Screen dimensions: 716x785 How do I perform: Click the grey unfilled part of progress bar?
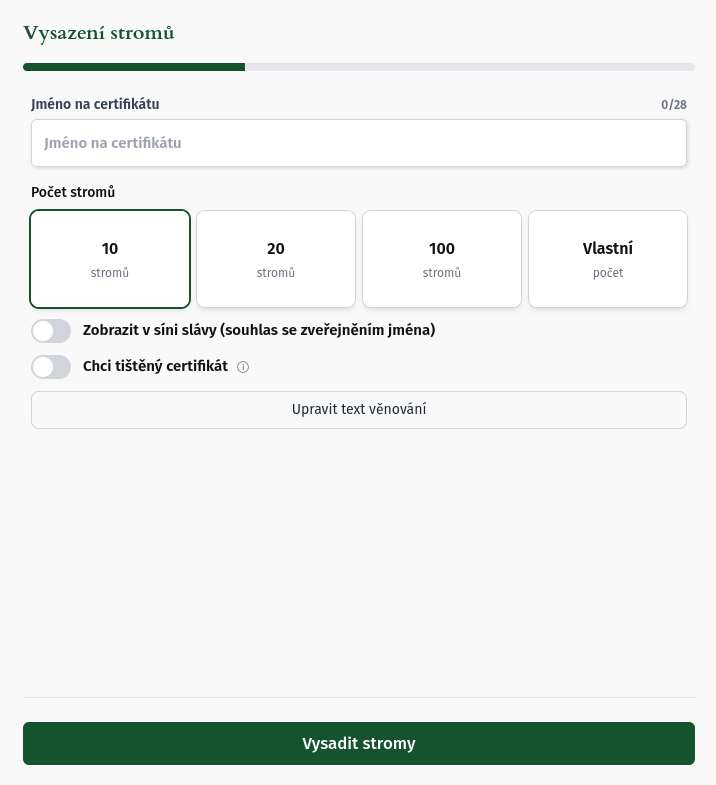tap(470, 67)
